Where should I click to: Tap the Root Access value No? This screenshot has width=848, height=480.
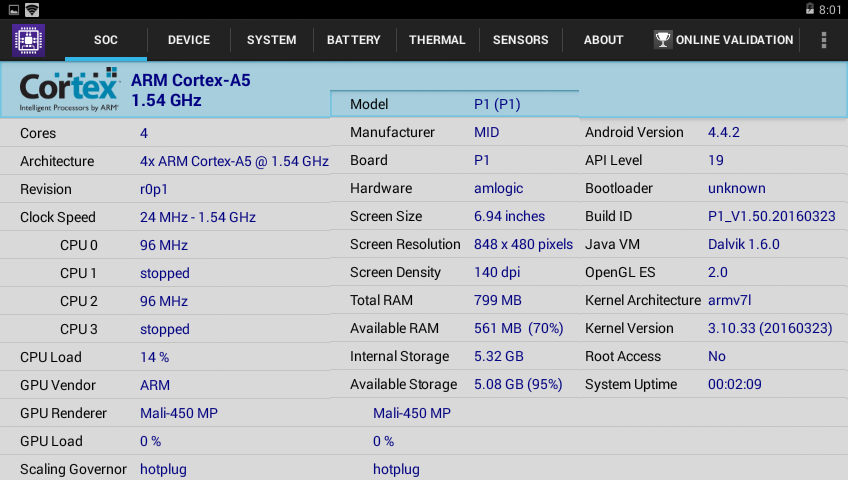tap(717, 357)
